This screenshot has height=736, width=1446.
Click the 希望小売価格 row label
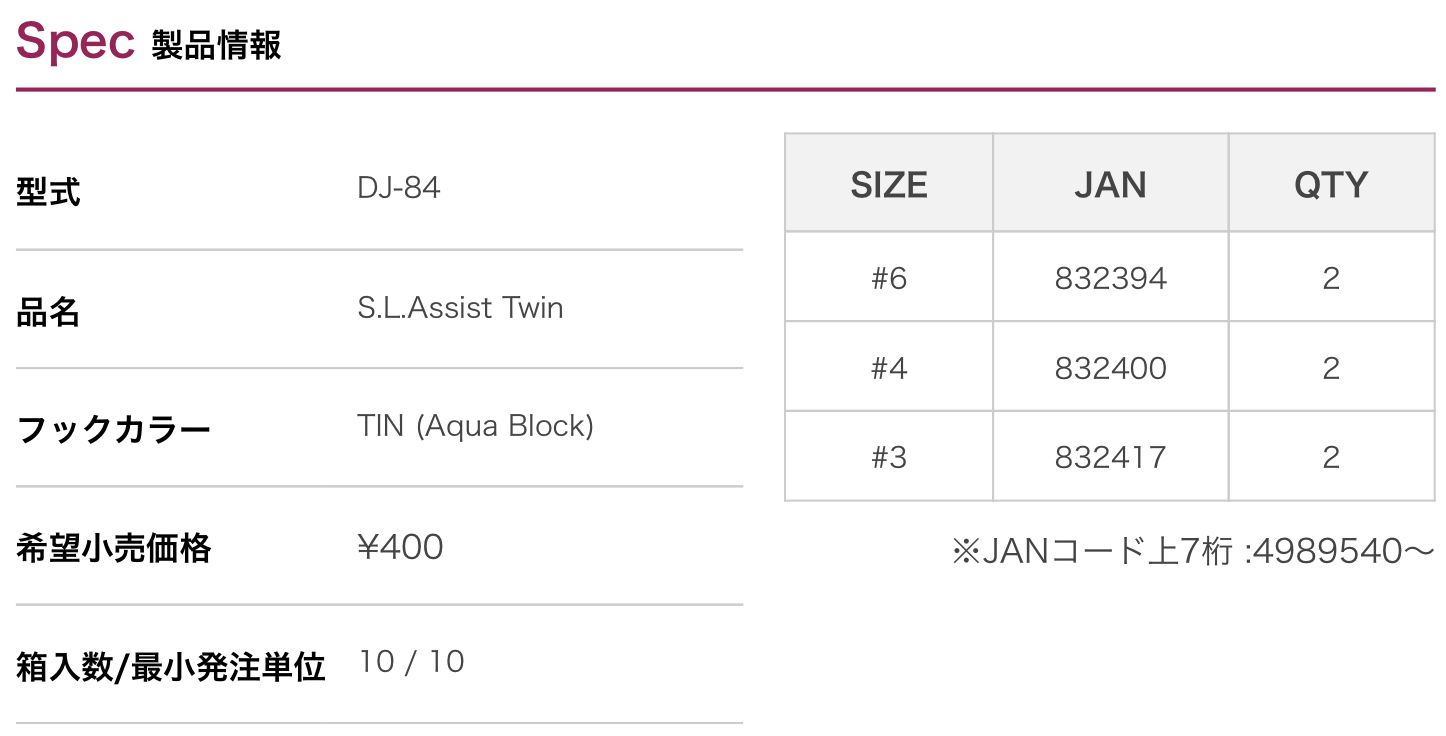(114, 548)
